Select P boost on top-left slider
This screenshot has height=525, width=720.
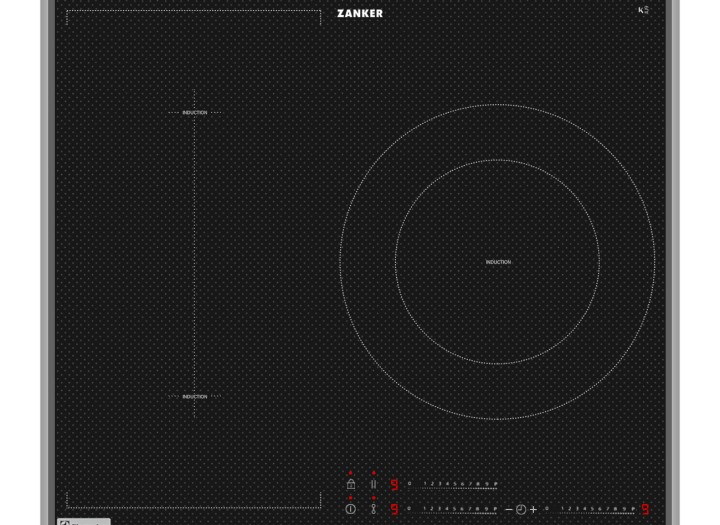coord(495,484)
